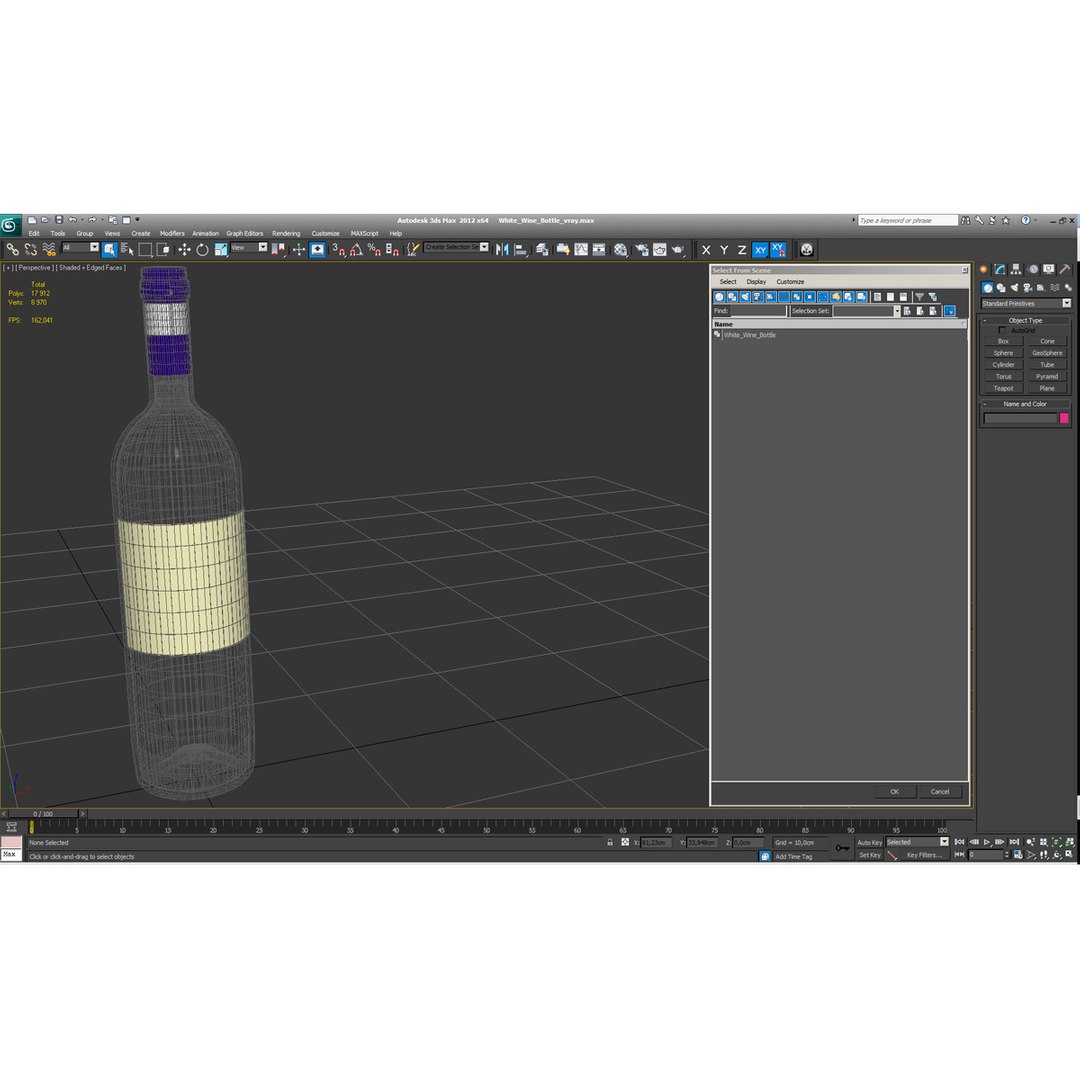Choose the Bind to Space Warp tool
1080x1080 pixels.
tap(49, 249)
